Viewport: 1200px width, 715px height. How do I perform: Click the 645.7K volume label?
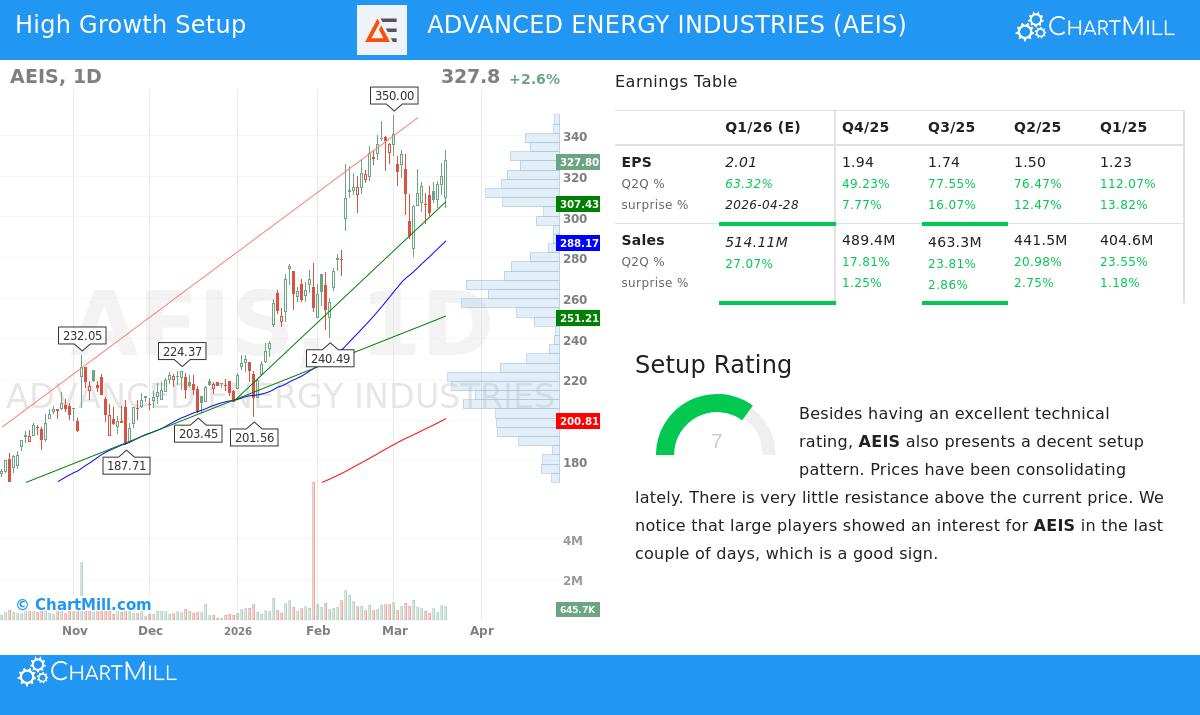(x=577, y=609)
